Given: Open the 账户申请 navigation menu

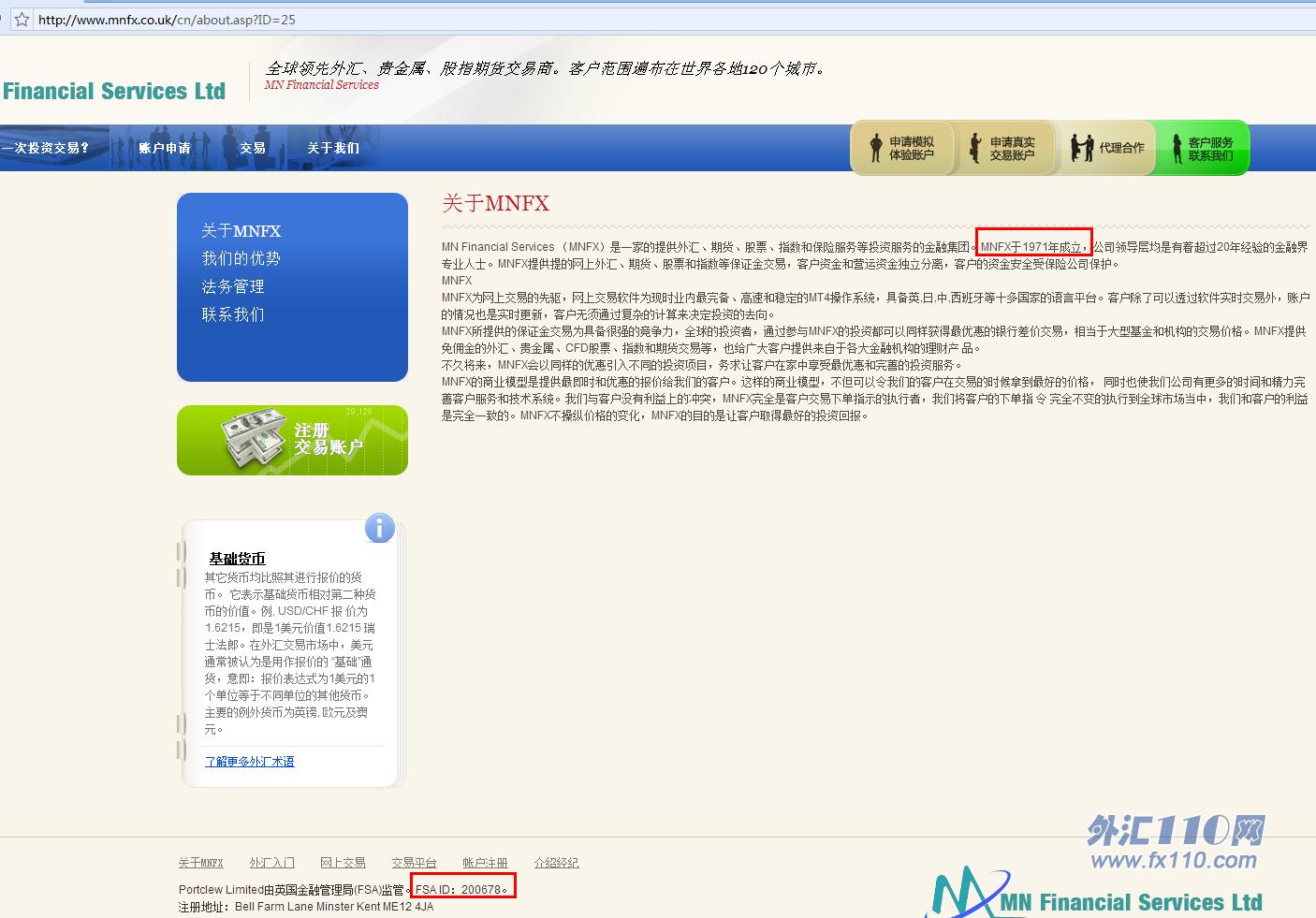Looking at the screenshot, I should click(165, 148).
